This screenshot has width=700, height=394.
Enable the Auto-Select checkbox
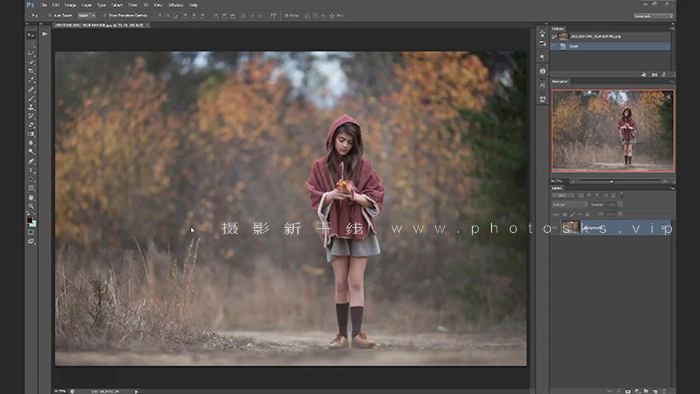tap(50, 16)
